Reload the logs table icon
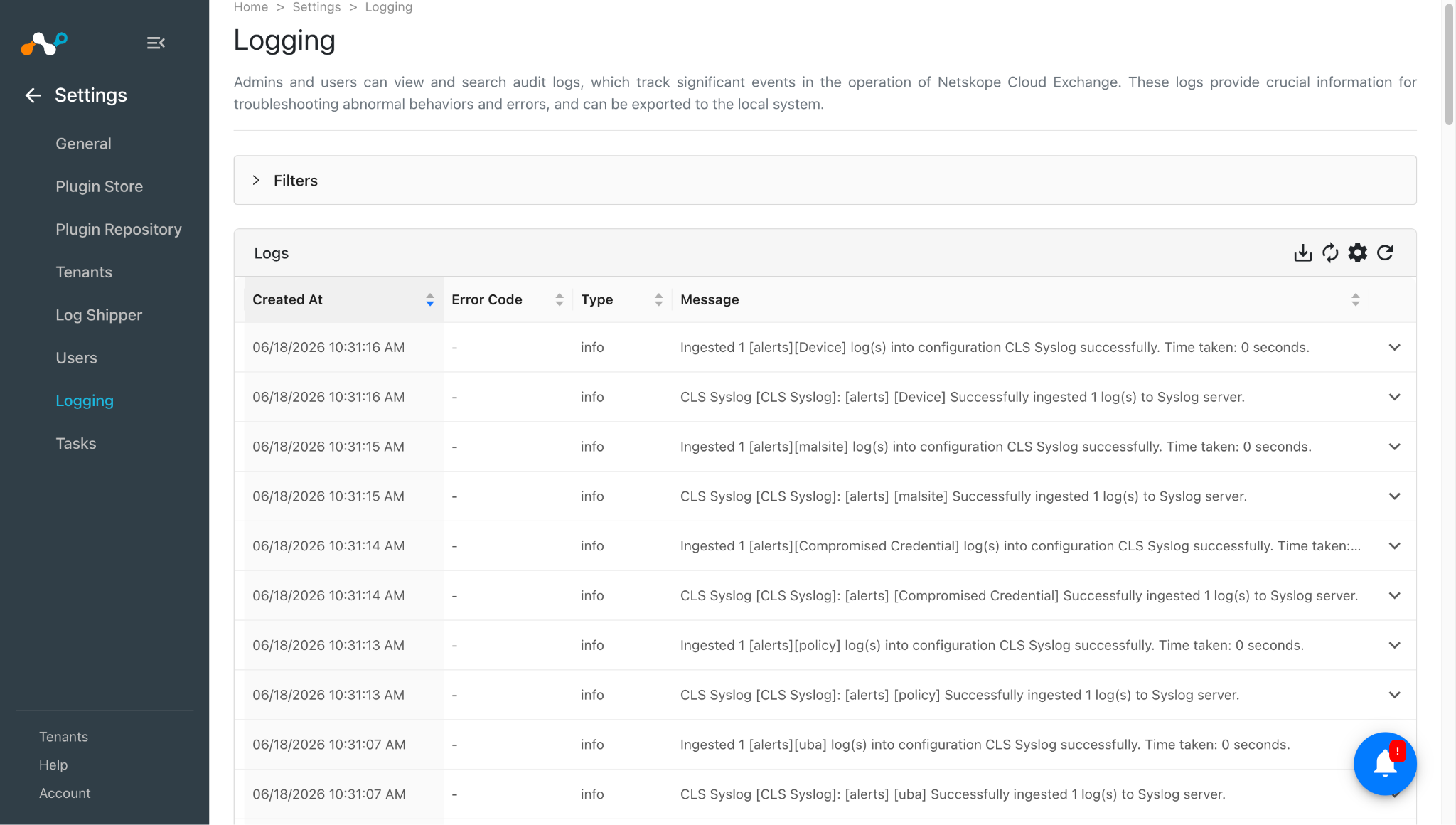Image resolution: width=1456 pixels, height=825 pixels. pos(1385,253)
